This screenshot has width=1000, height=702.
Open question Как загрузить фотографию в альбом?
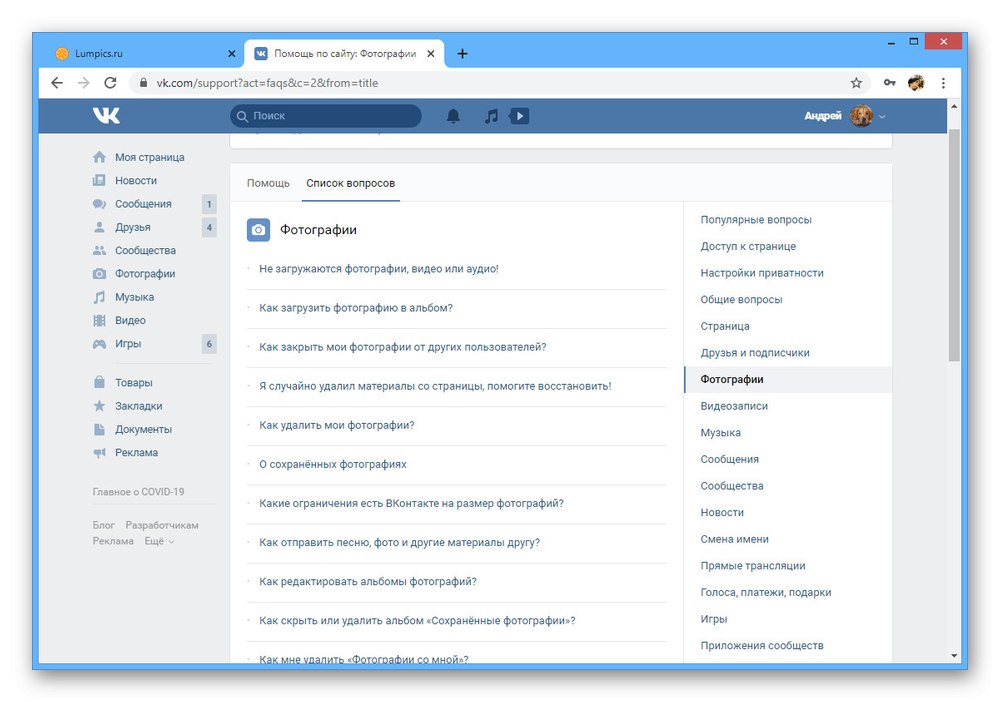tap(356, 308)
